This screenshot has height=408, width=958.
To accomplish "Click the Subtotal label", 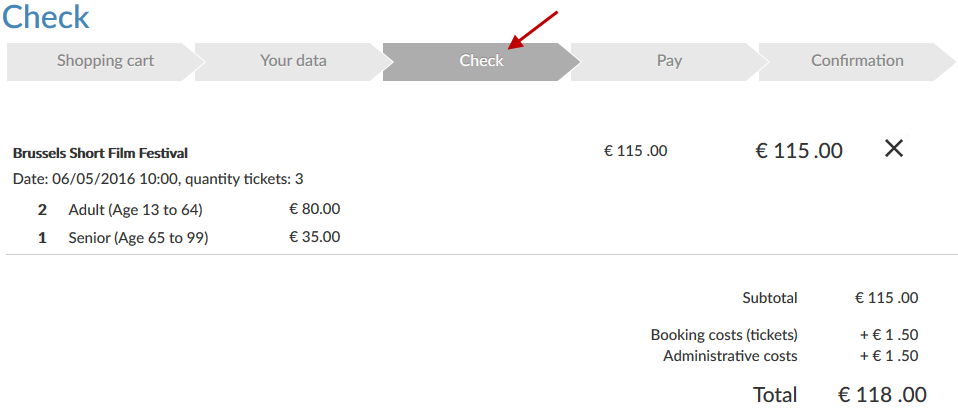I will click(770, 298).
